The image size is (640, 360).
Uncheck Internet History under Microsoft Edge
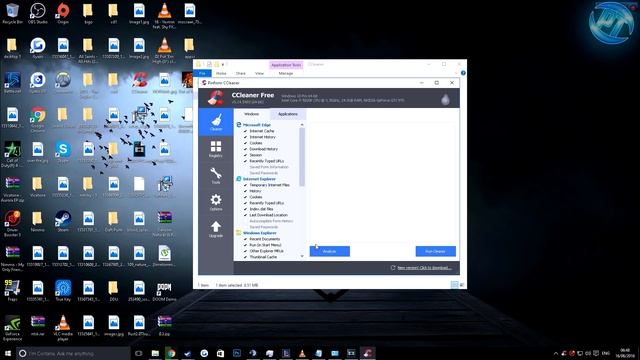pos(245,137)
